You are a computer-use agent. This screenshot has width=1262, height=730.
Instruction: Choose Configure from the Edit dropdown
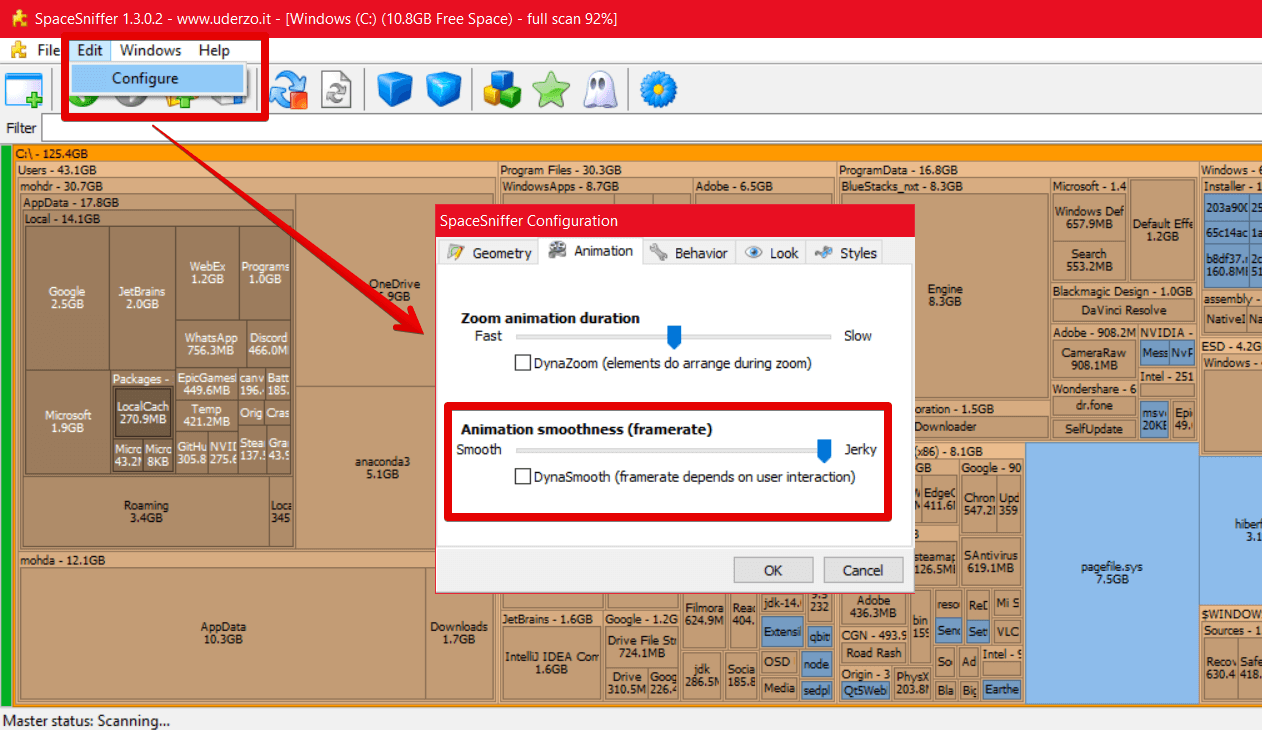coord(156,78)
